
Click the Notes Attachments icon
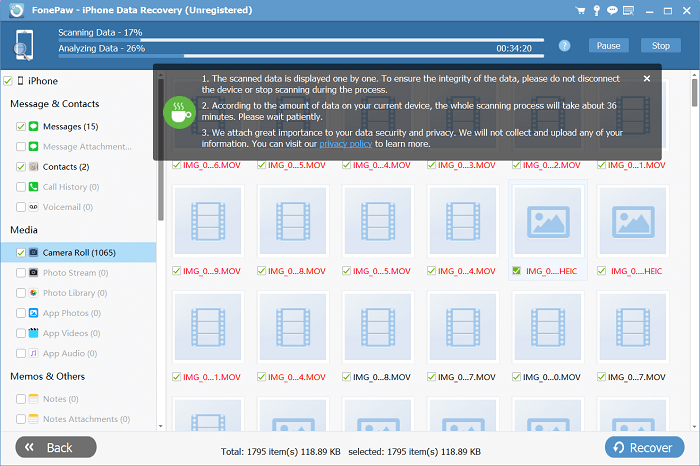[33, 419]
